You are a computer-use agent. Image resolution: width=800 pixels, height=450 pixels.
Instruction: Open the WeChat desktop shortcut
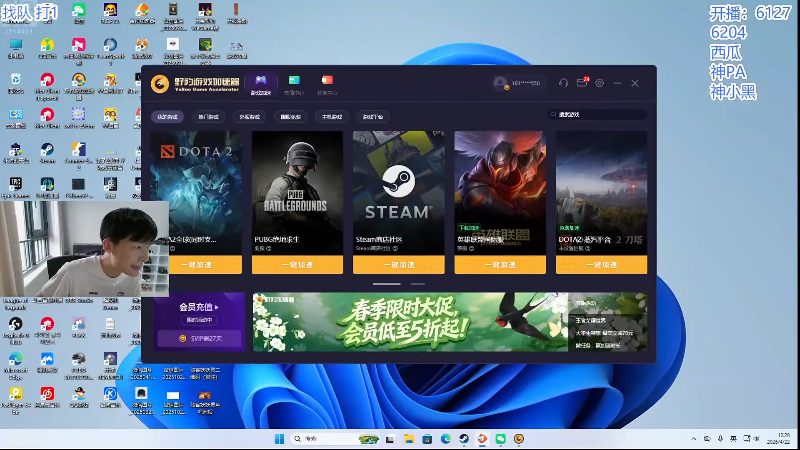click(x=79, y=13)
